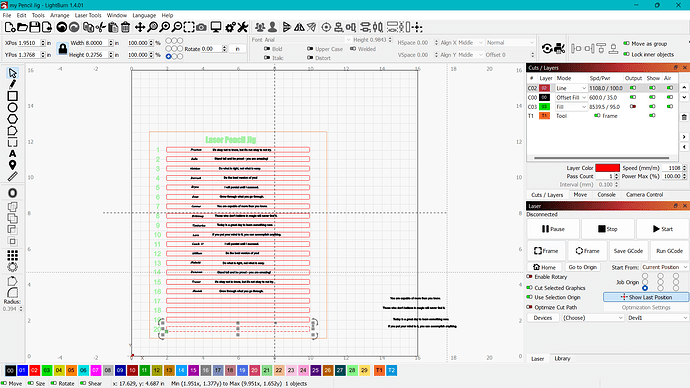The width and height of the screenshot is (690, 388).
Task: Open the Preview monitor icon
Action: point(216,27)
